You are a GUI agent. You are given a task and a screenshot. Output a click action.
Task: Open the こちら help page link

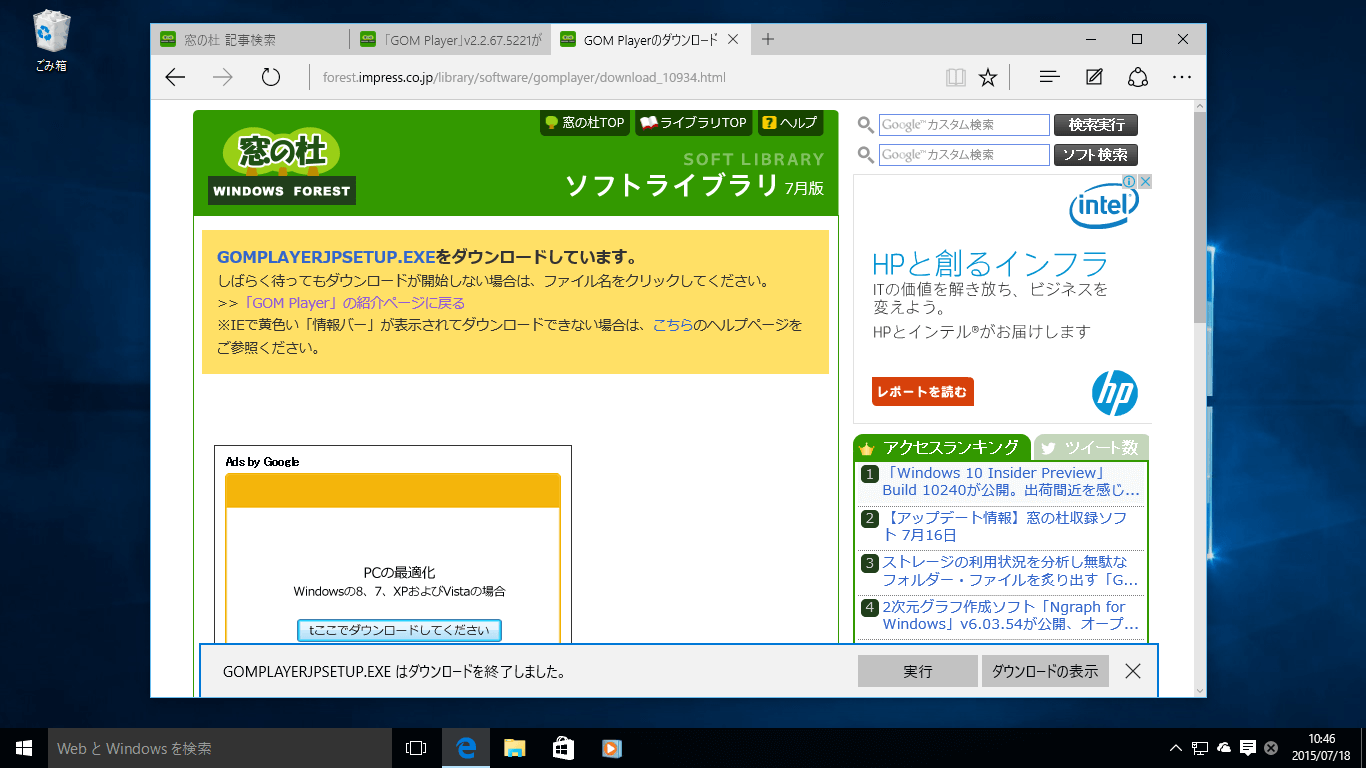[x=672, y=325]
